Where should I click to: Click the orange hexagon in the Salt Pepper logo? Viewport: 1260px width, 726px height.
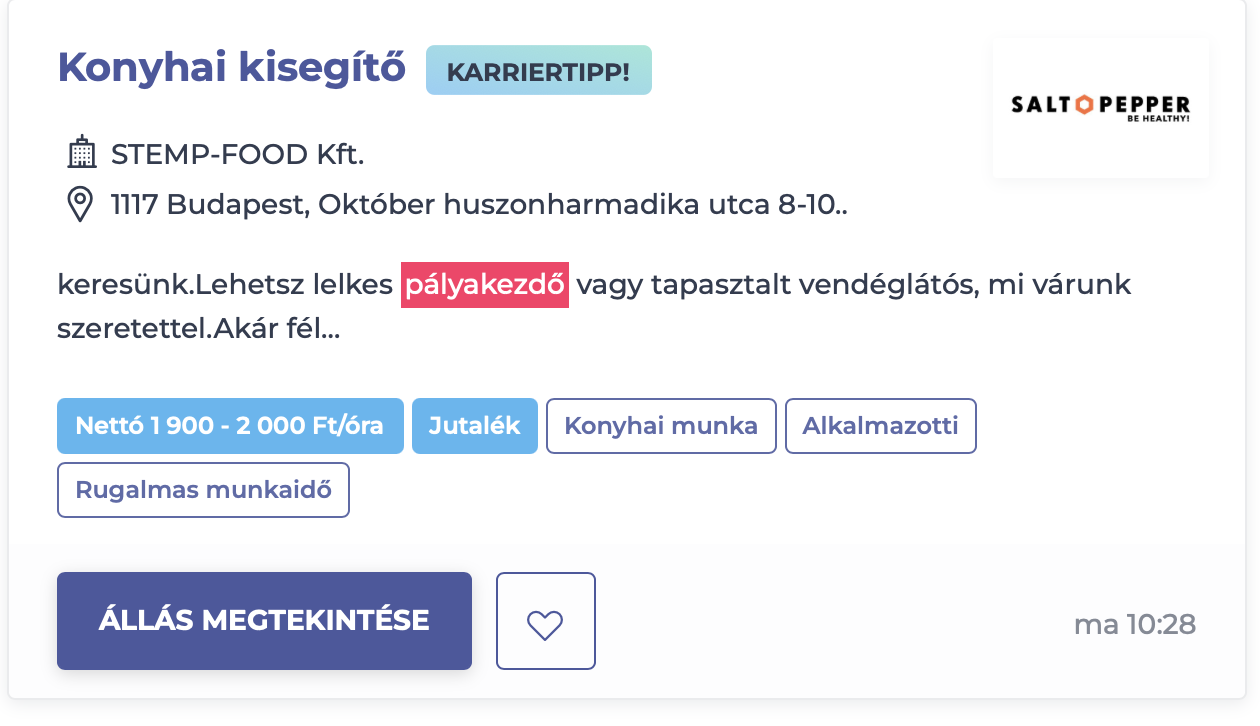[1084, 104]
